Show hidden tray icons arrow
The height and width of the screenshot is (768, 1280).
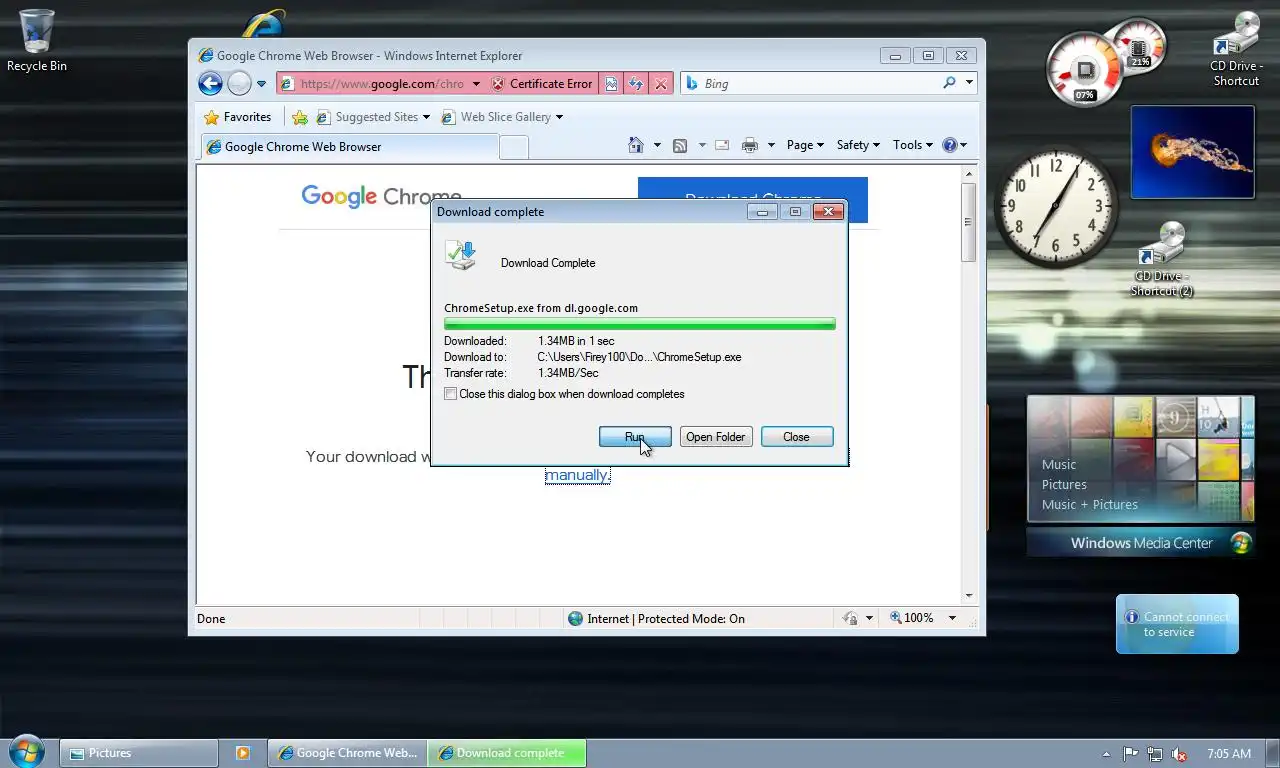(x=1106, y=754)
